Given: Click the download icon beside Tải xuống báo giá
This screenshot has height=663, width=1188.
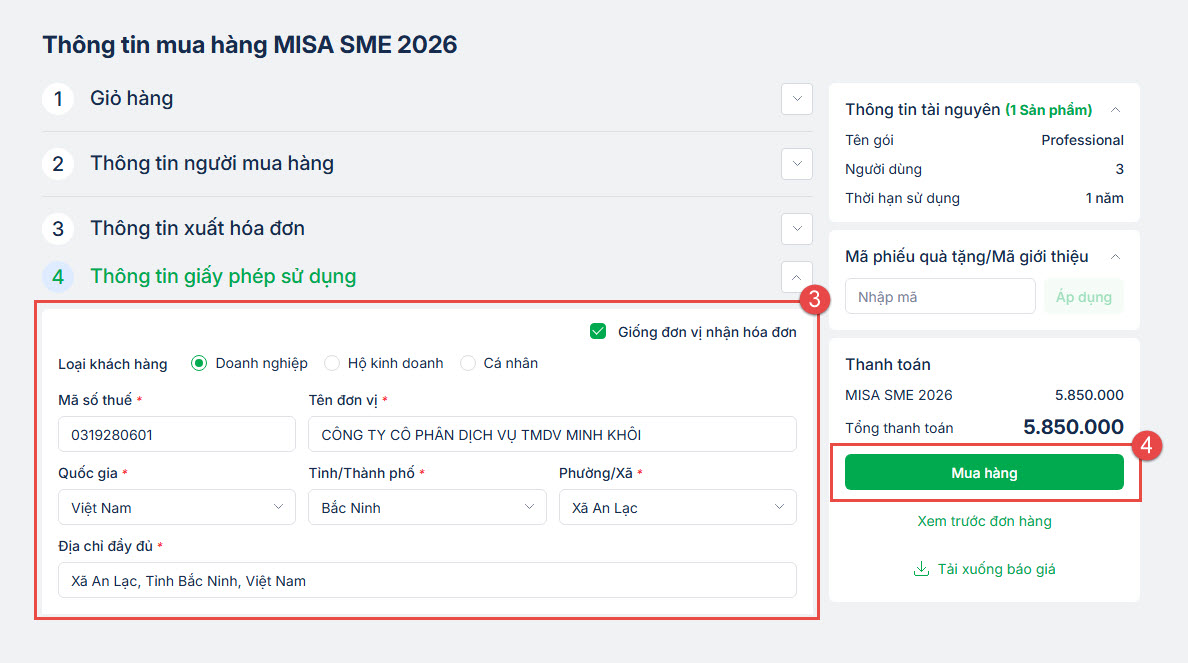Looking at the screenshot, I should click(921, 569).
